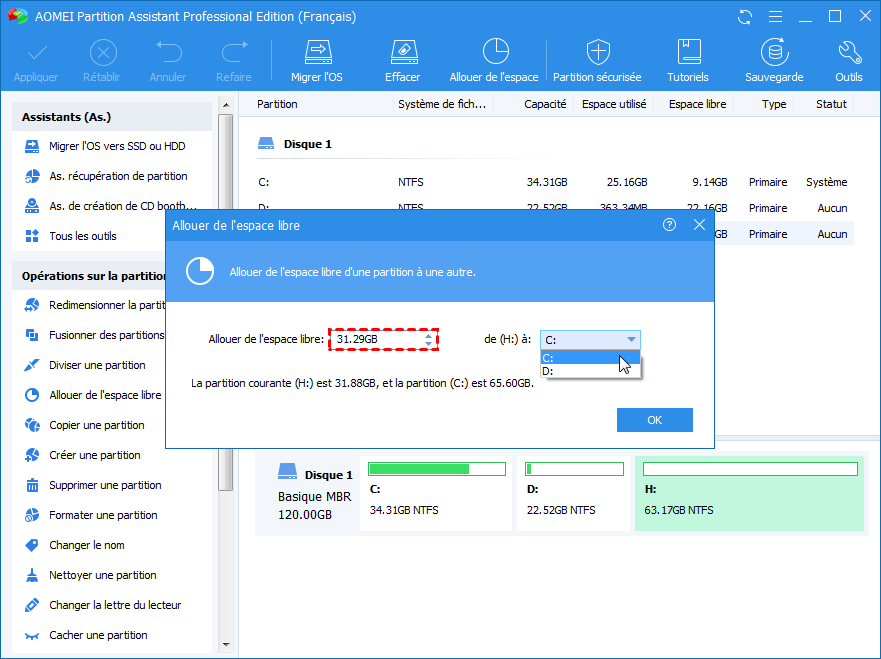Click the Rétablir toolbar icon

click(x=103, y=53)
